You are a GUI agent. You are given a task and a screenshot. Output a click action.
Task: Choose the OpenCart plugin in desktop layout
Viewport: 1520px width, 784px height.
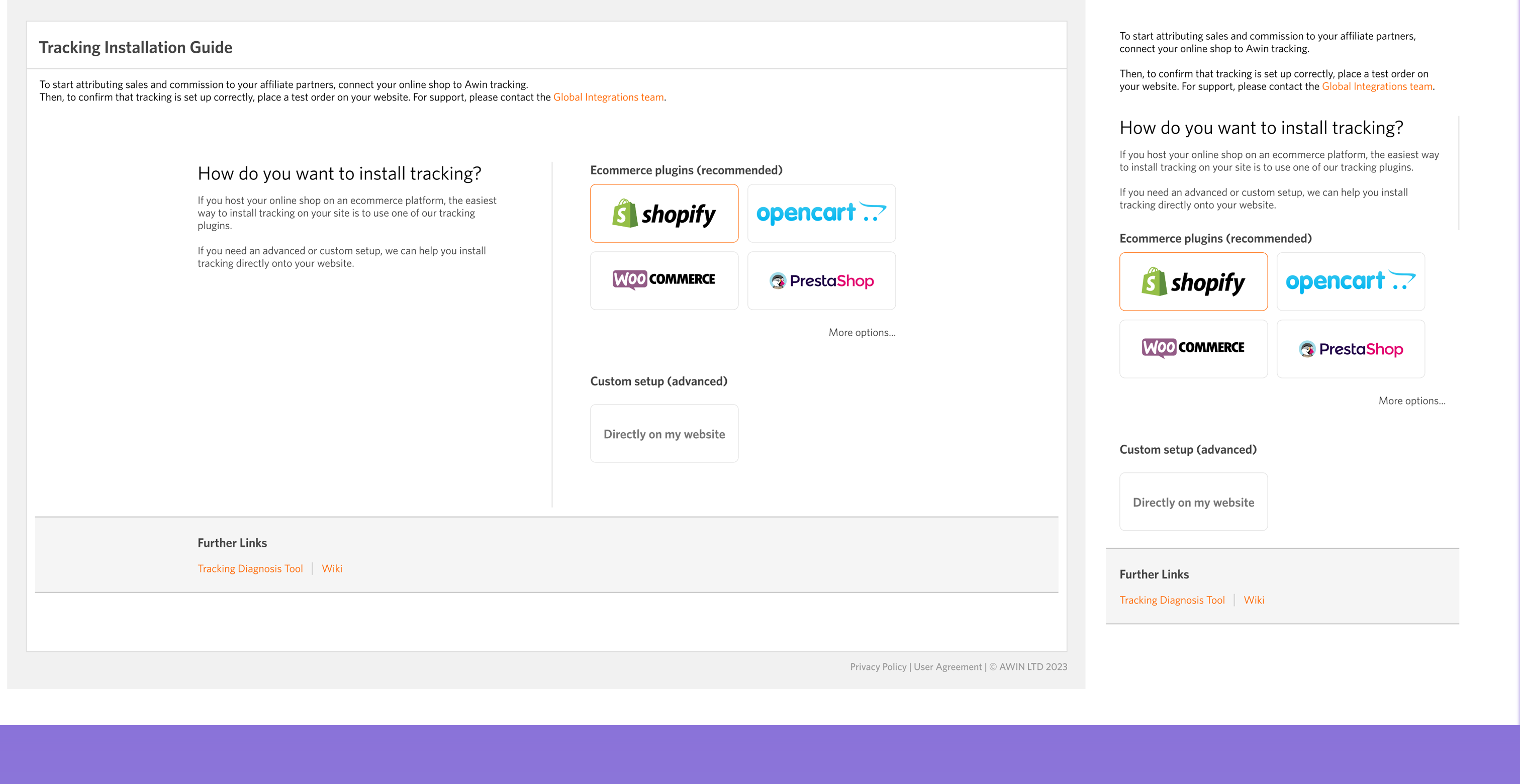821,213
